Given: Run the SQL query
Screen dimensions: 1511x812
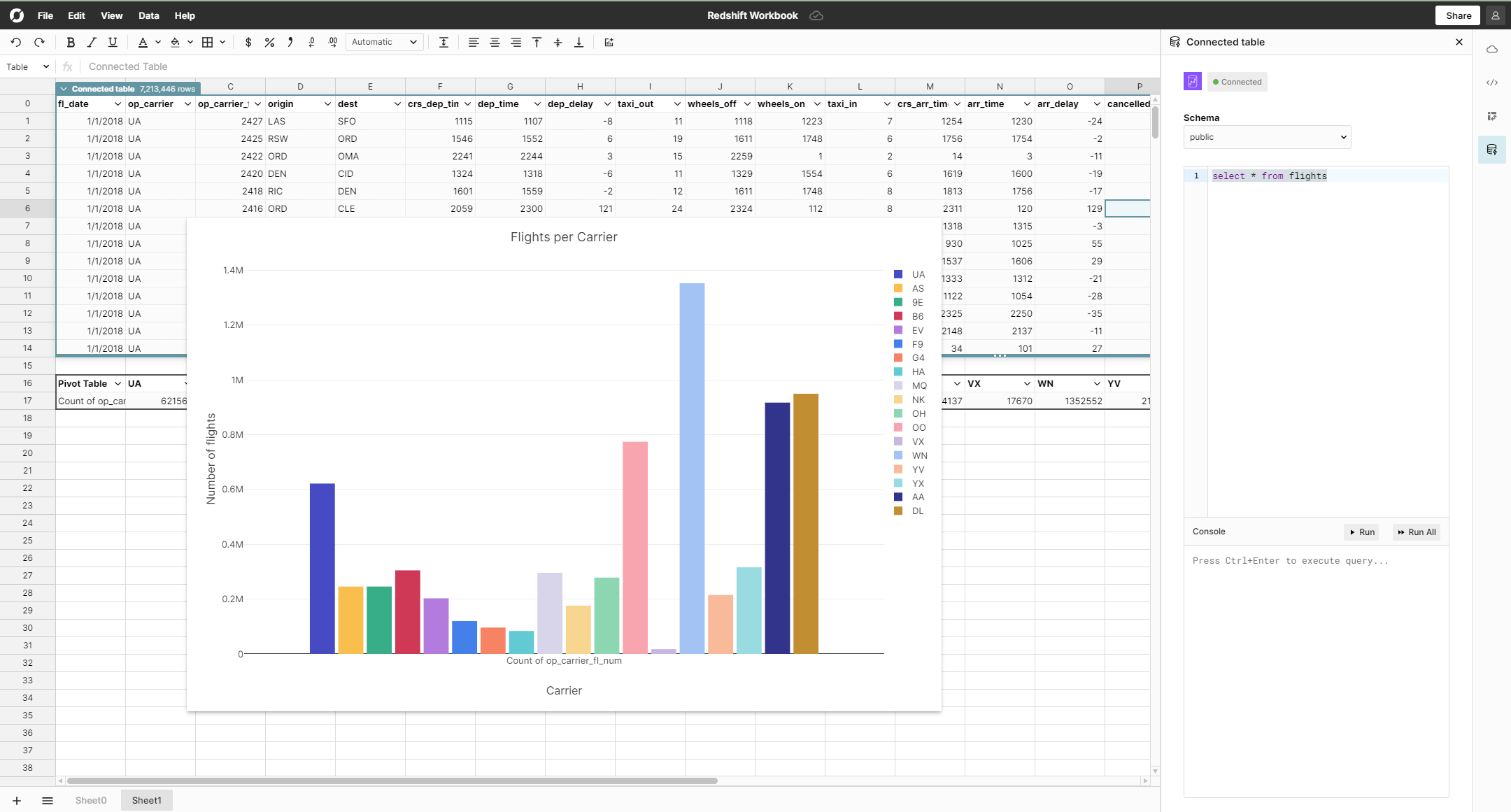Looking at the screenshot, I should click(x=1361, y=532).
